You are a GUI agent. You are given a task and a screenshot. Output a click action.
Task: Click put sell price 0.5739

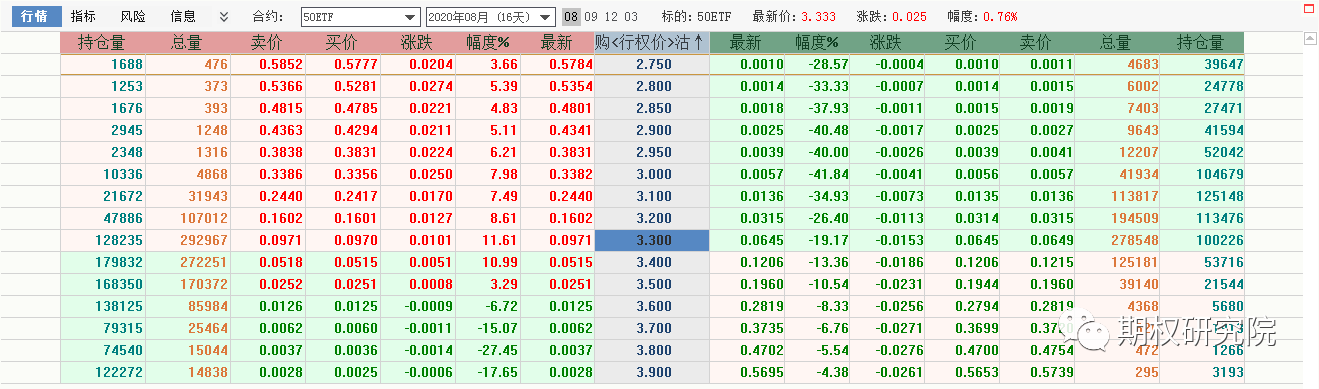pos(1052,373)
